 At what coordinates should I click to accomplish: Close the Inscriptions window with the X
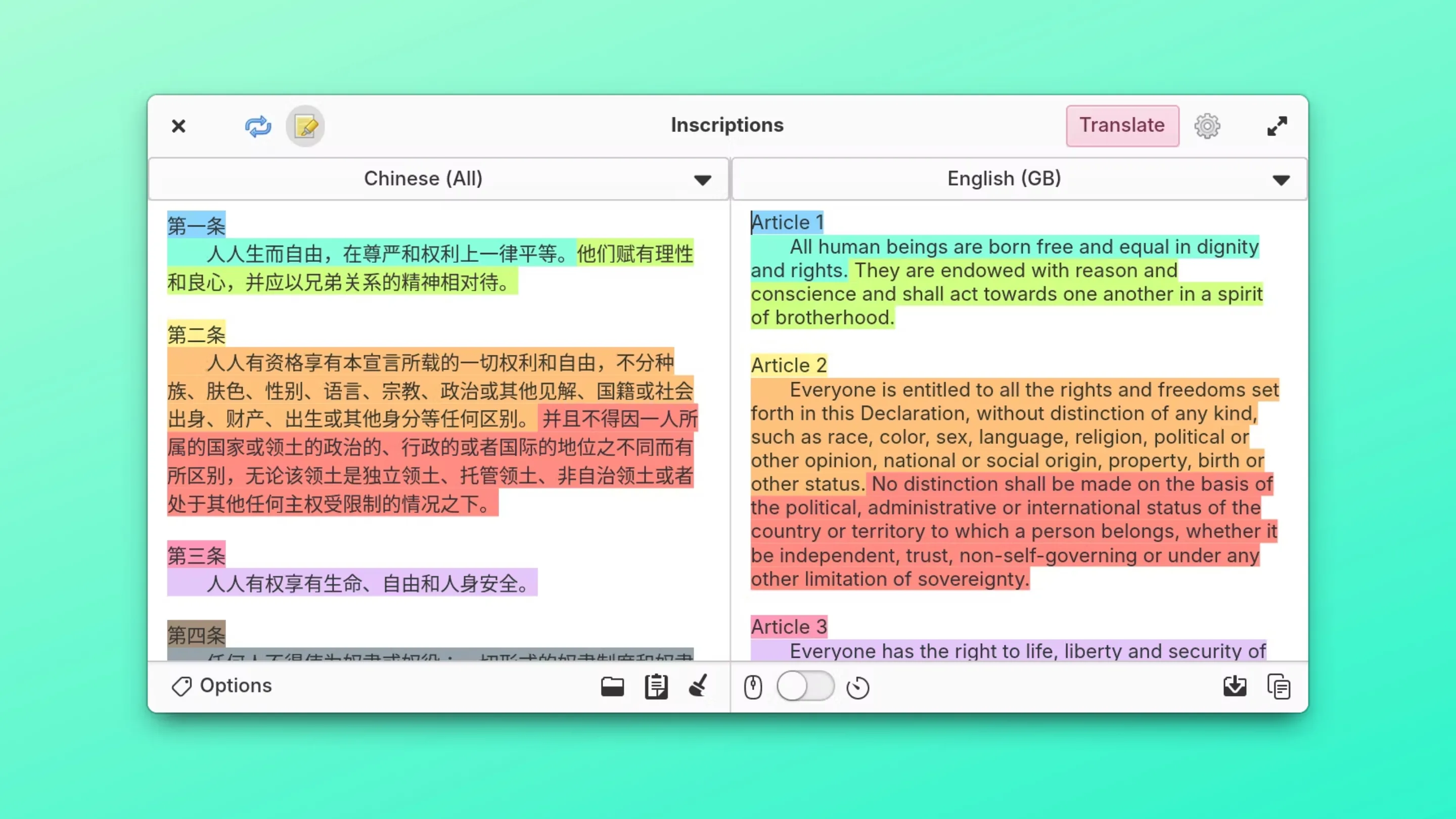click(178, 126)
